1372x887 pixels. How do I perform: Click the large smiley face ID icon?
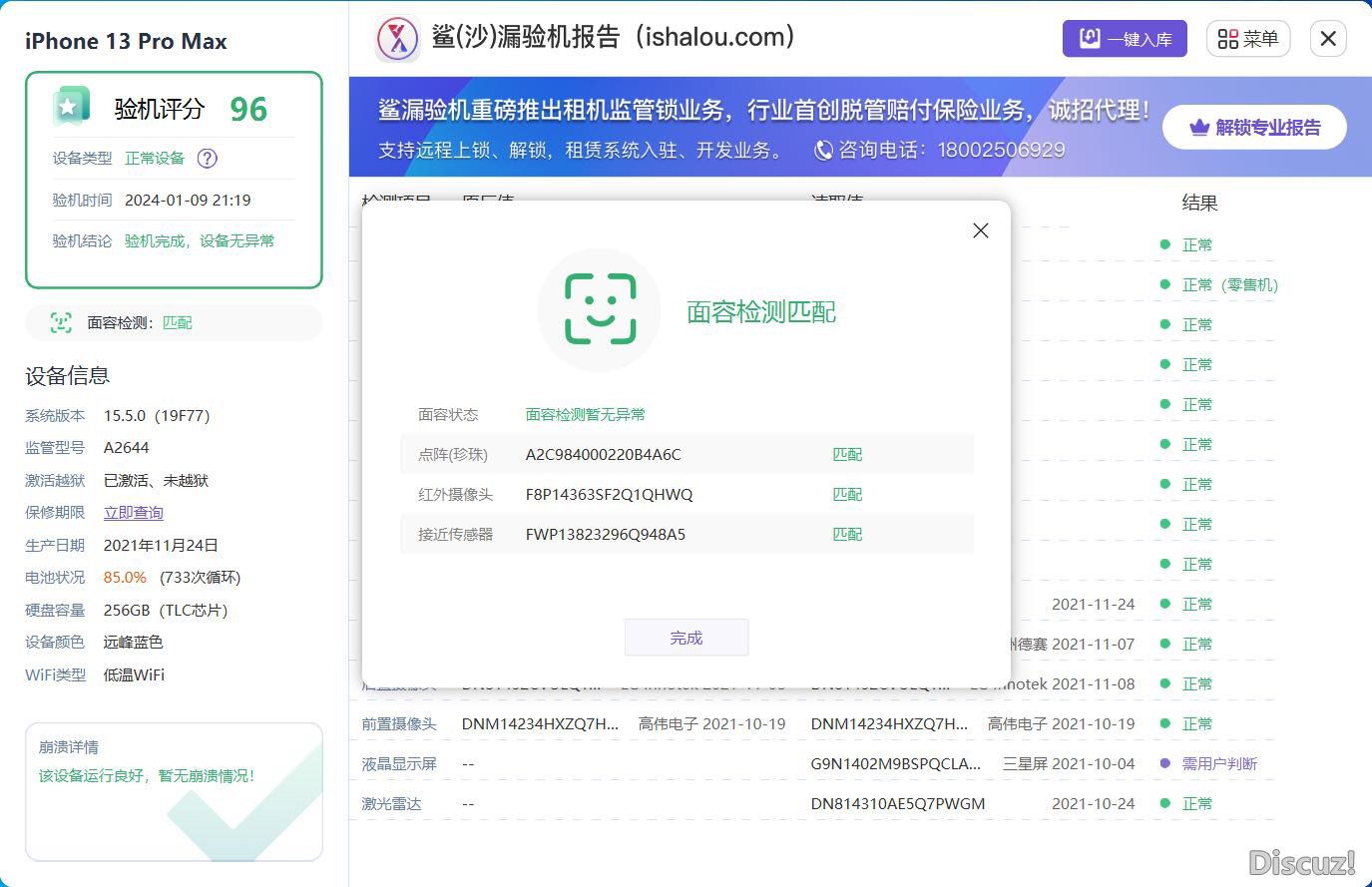[x=600, y=310]
